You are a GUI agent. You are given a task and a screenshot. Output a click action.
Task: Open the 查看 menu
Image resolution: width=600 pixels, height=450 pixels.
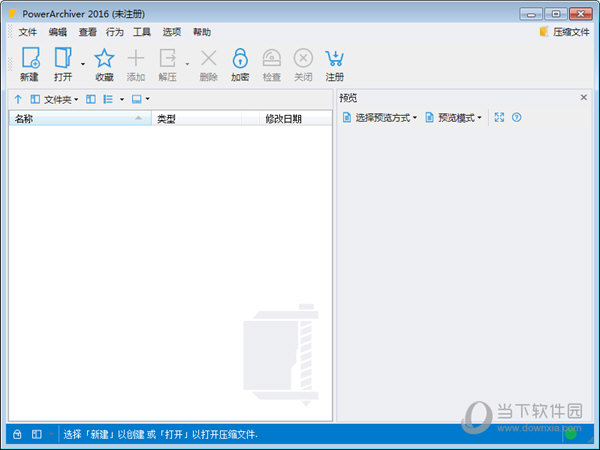(88, 32)
